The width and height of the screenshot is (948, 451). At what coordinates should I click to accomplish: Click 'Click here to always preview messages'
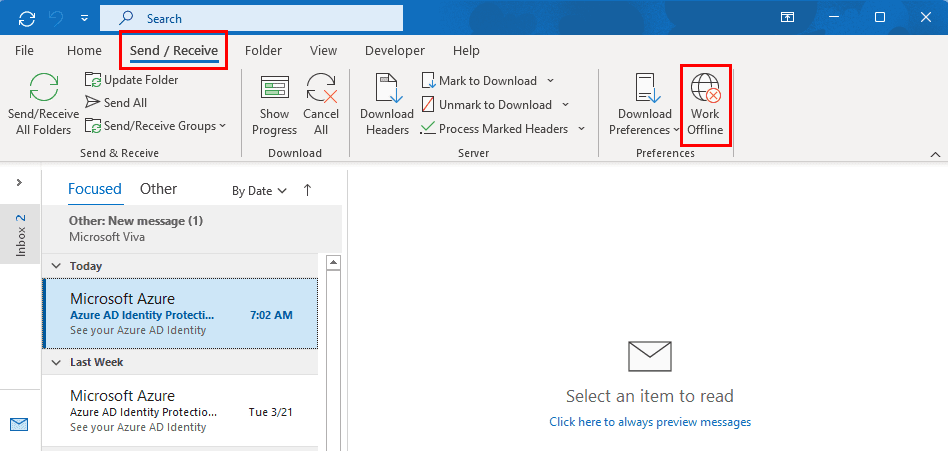coord(650,422)
